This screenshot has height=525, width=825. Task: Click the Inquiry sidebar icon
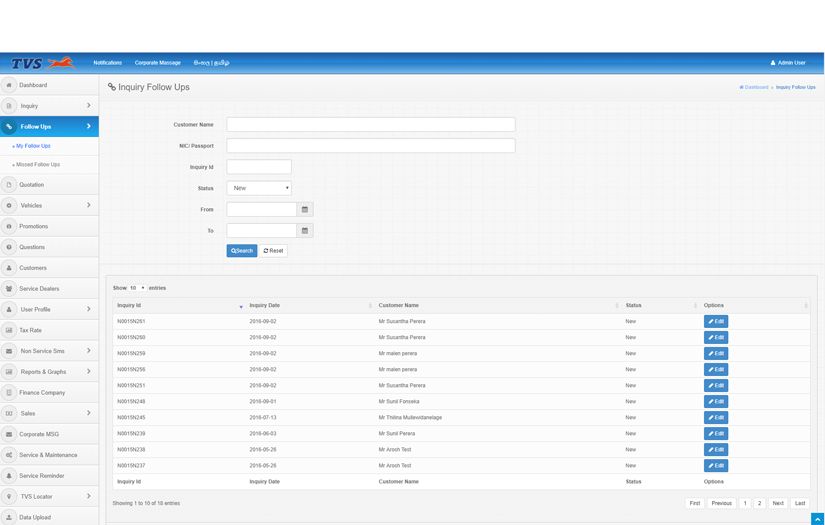(9, 106)
